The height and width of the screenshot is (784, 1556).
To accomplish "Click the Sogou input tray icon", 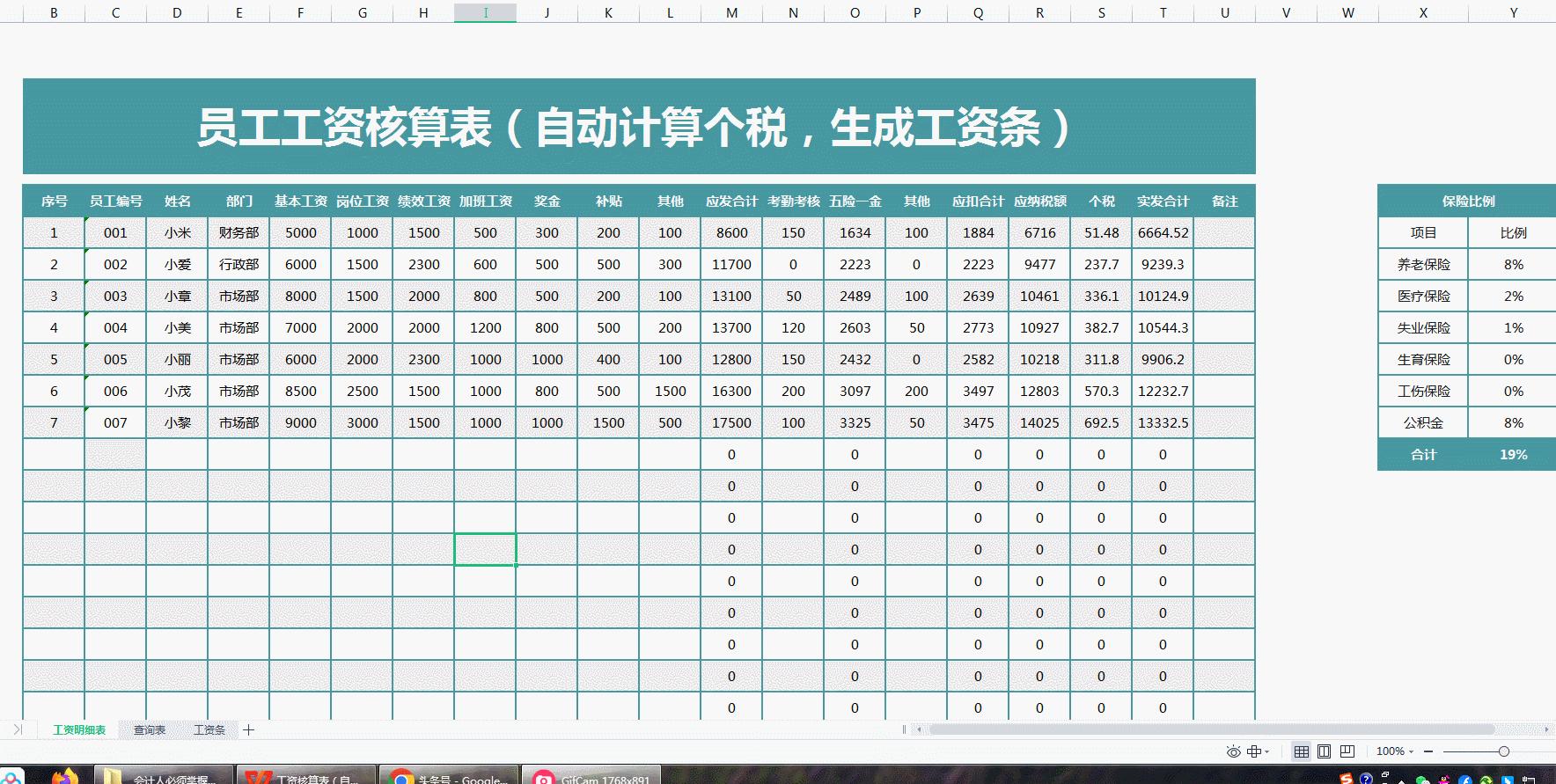I will coord(1346,779).
